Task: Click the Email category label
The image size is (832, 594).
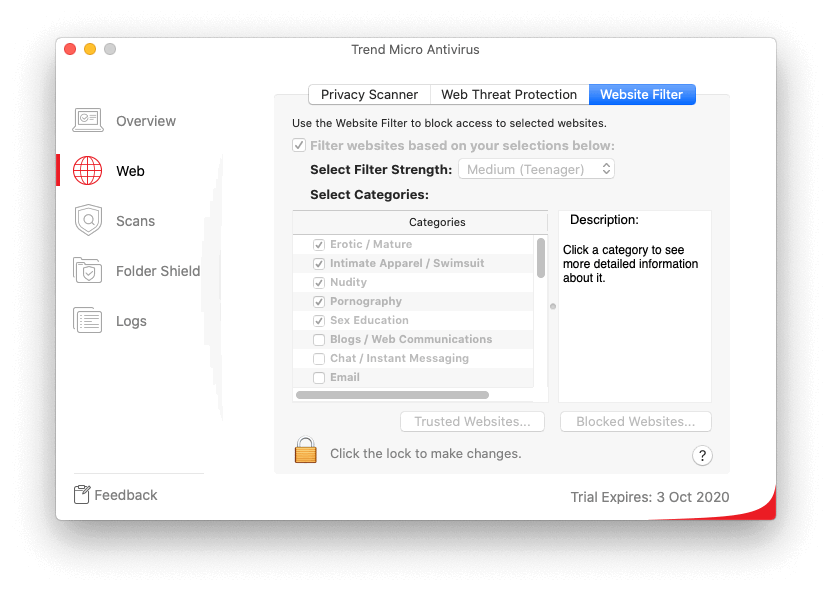Action: pos(344,377)
